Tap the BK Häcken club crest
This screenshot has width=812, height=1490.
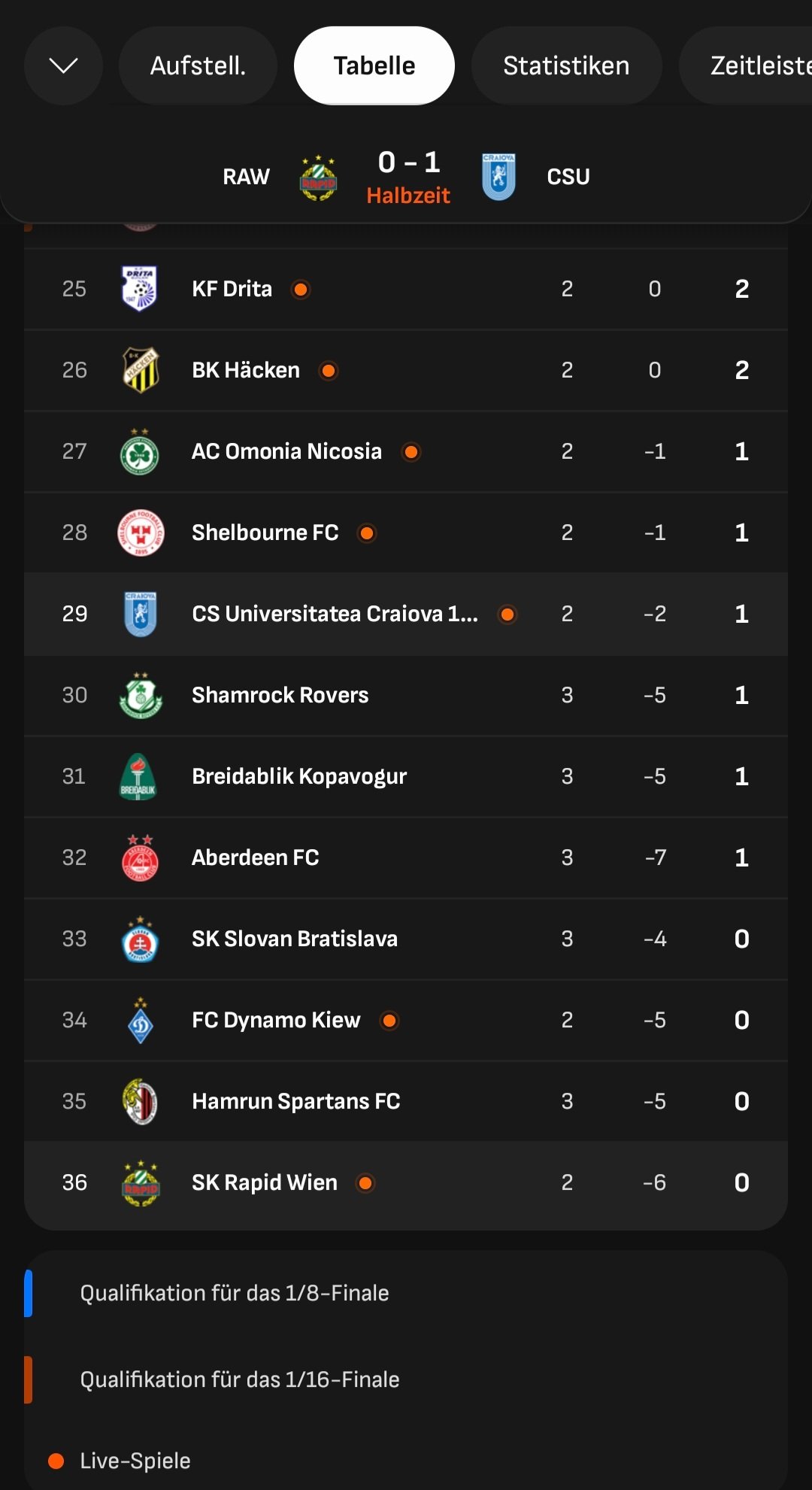(x=140, y=370)
